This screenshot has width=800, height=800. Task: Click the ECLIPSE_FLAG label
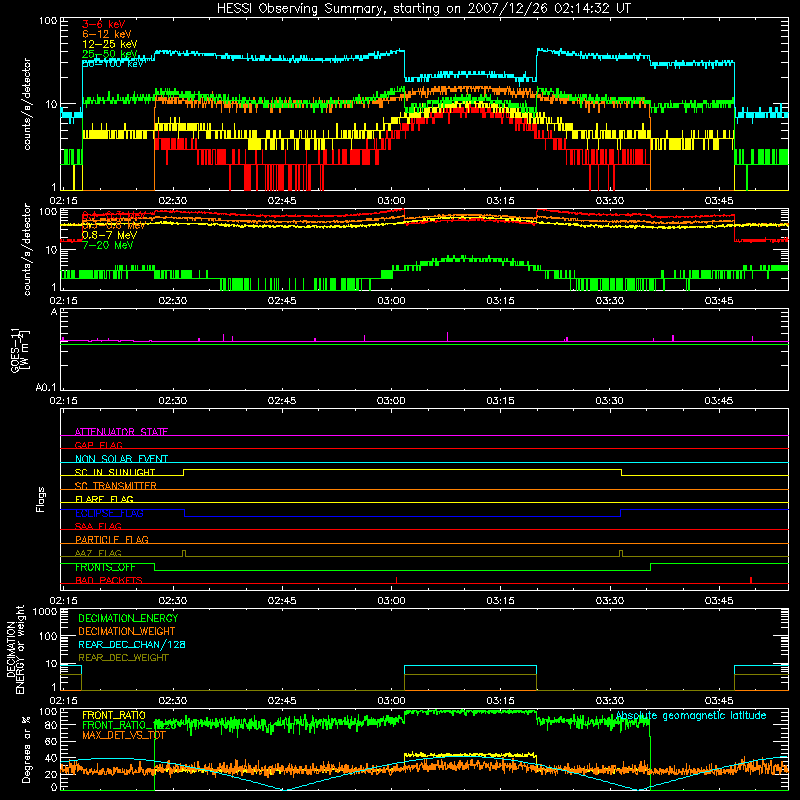click(109, 513)
